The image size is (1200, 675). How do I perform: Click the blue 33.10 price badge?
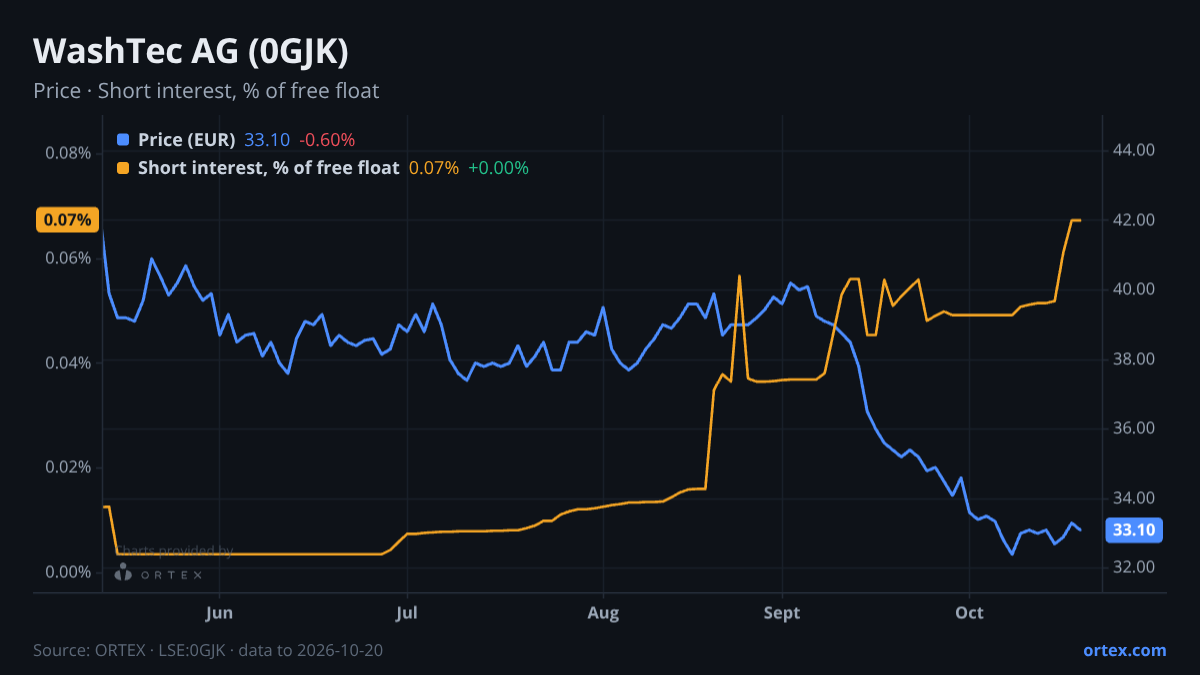tap(1134, 530)
